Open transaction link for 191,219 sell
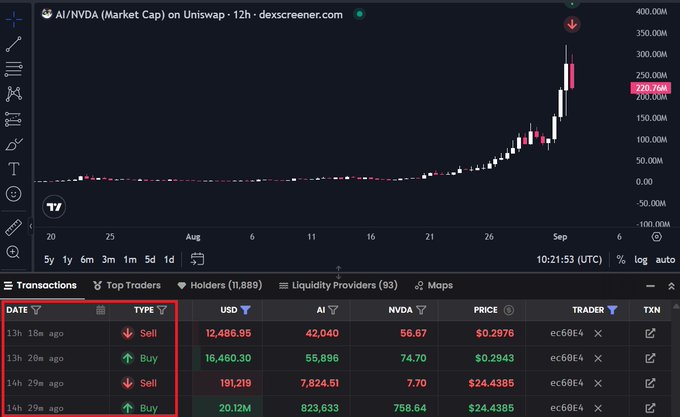 pos(650,383)
